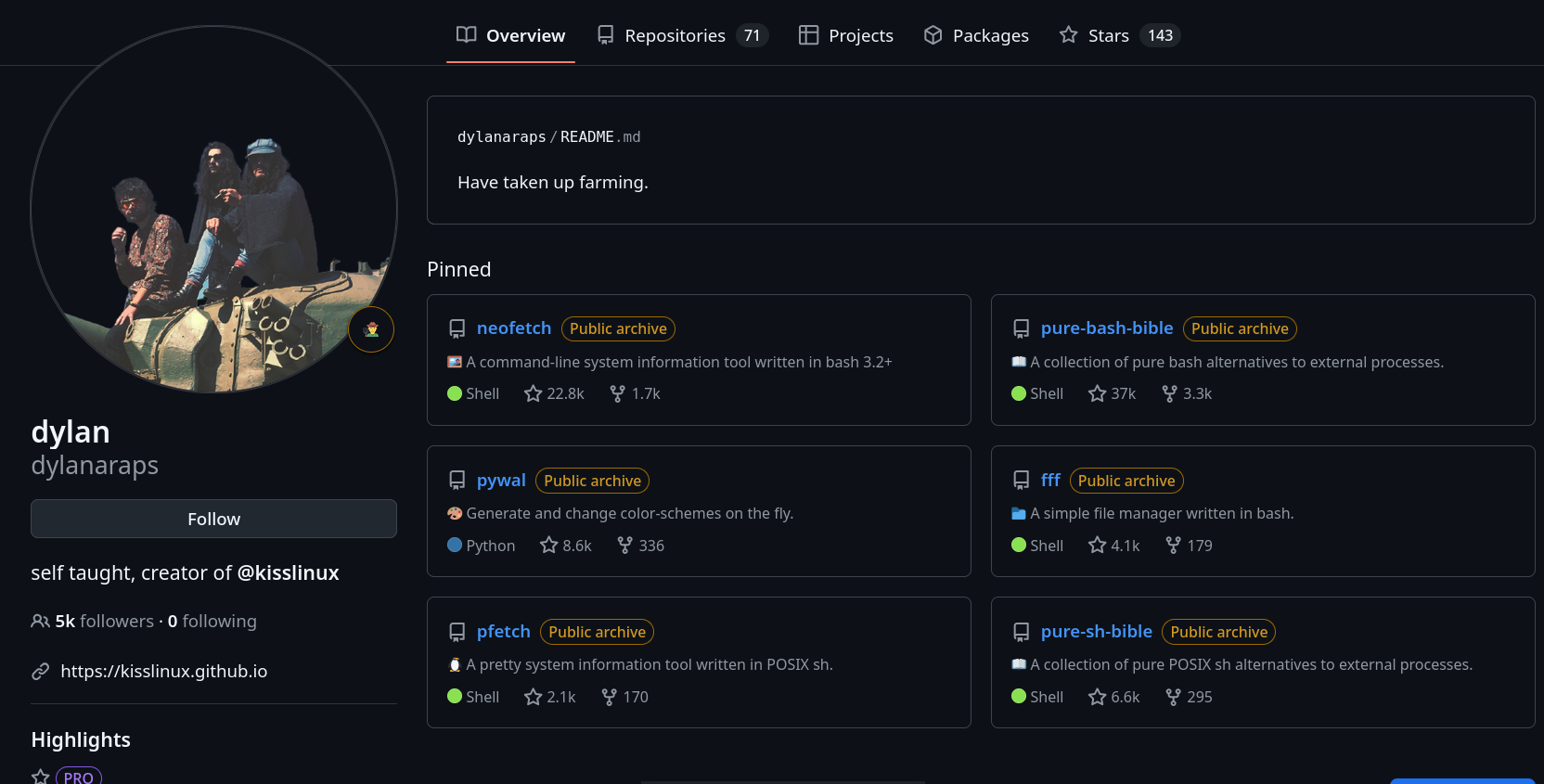The image size is (1544, 784).
Task: Click repository icon beside pure-bash-bible
Action: tap(1021, 328)
